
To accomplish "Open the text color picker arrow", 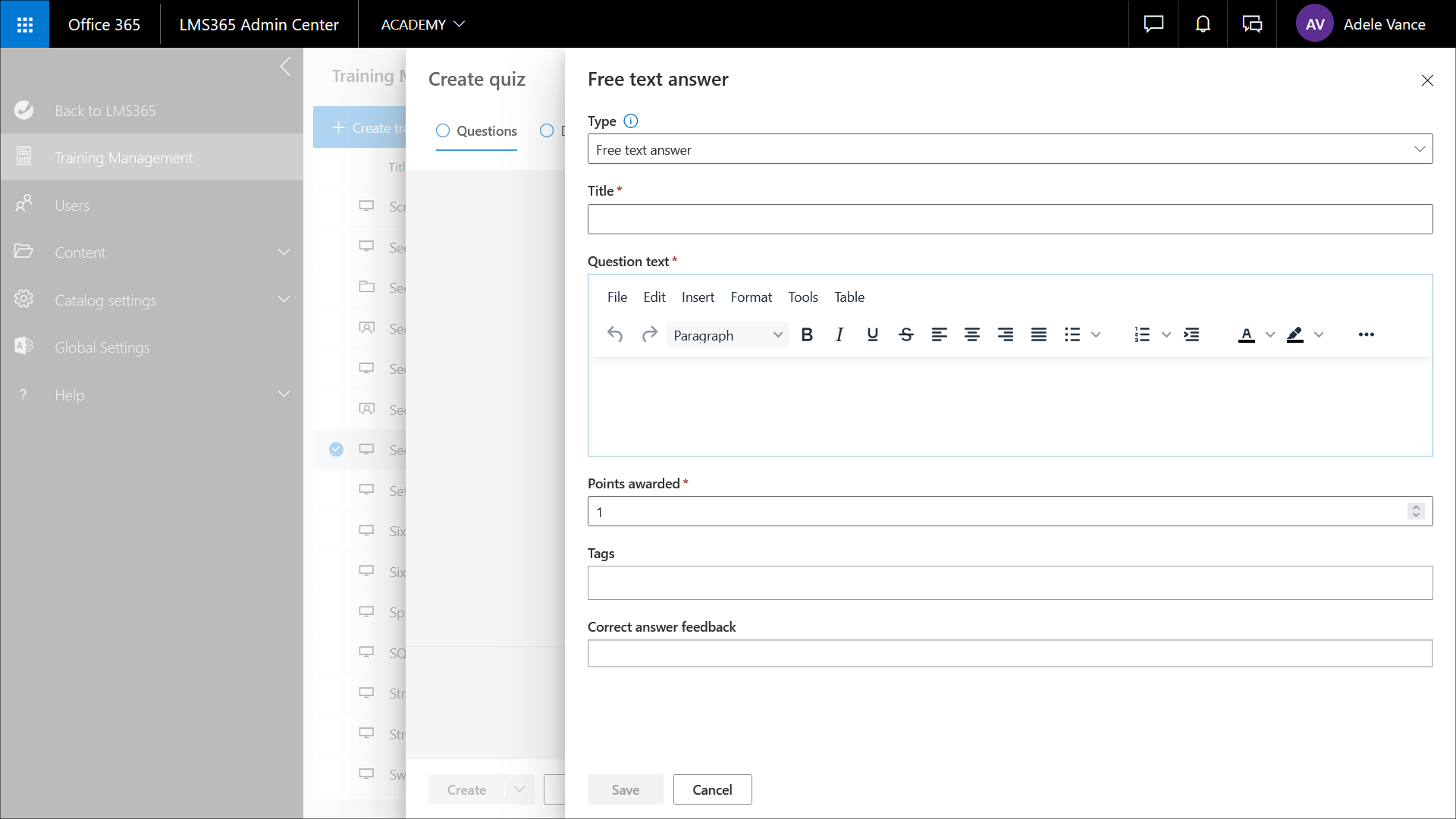I will click(1270, 334).
